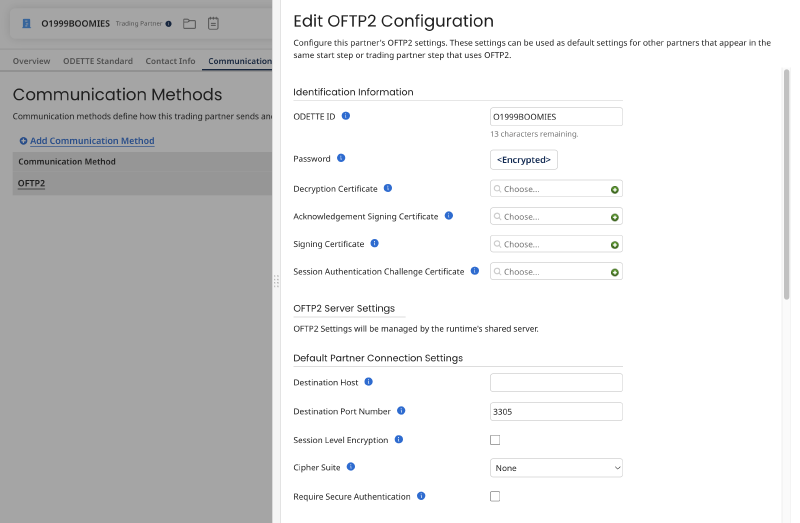Click the O1999BOOMIES partner name in header
This screenshot has height=523, width=800.
76,23
